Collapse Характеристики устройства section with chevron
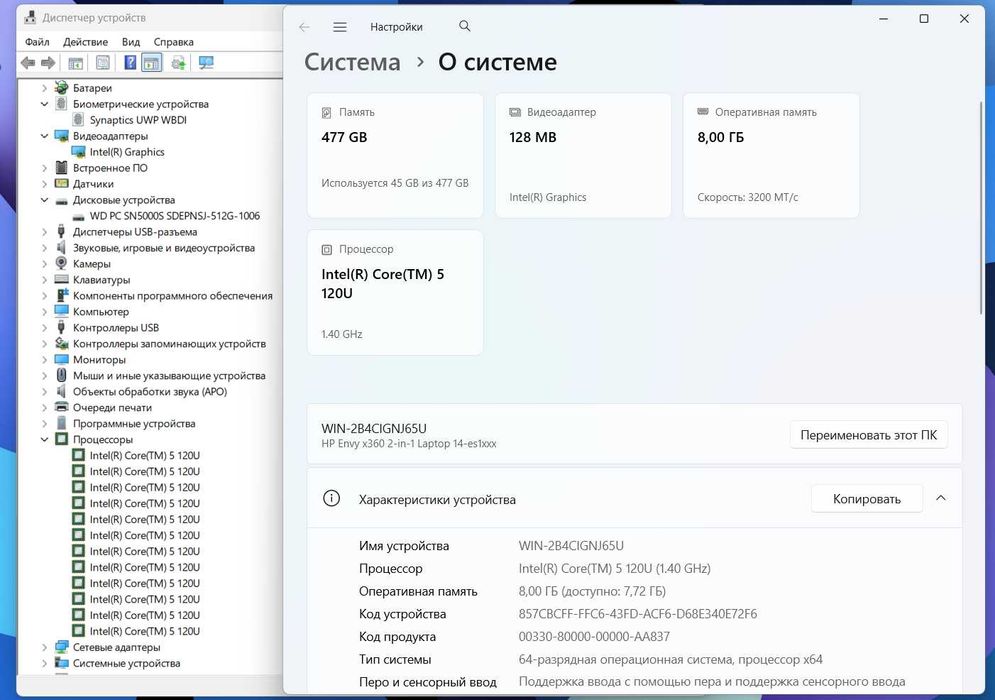Image resolution: width=995 pixels, height=700 pixels. click(940, 498)
